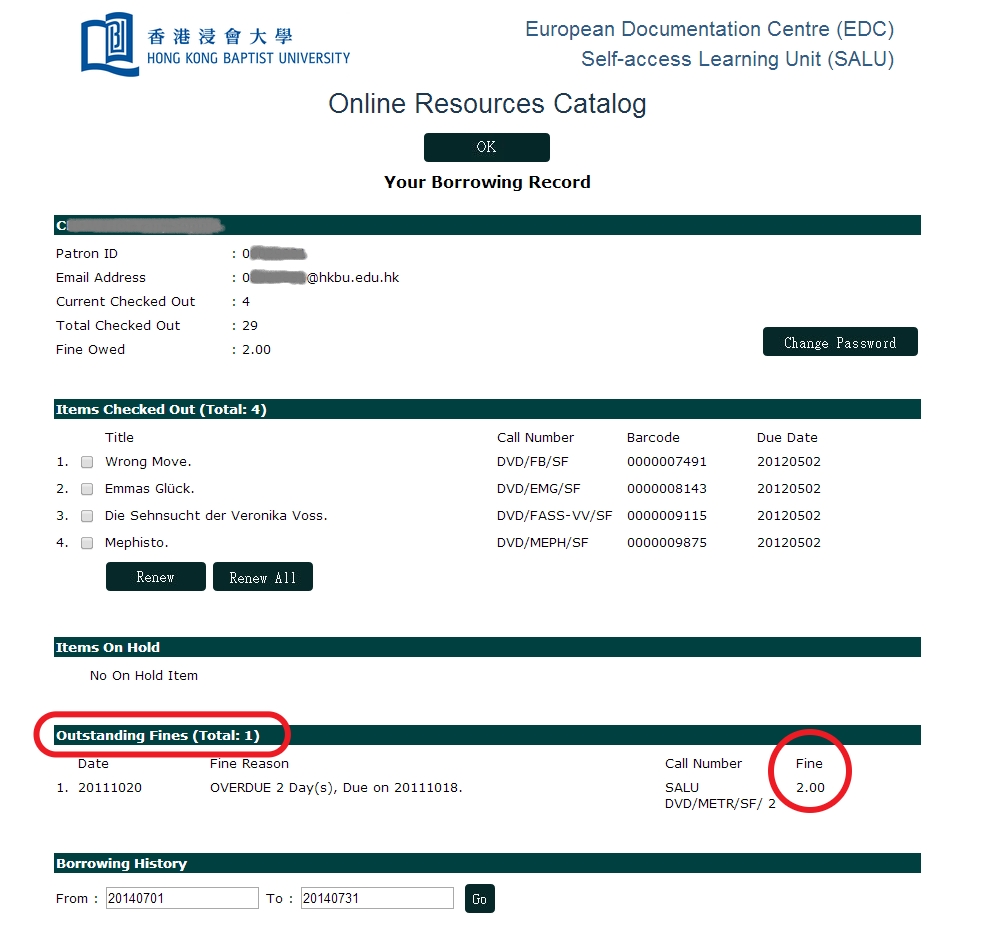Tick the checkbox for Wrong Move

(87, 462)
